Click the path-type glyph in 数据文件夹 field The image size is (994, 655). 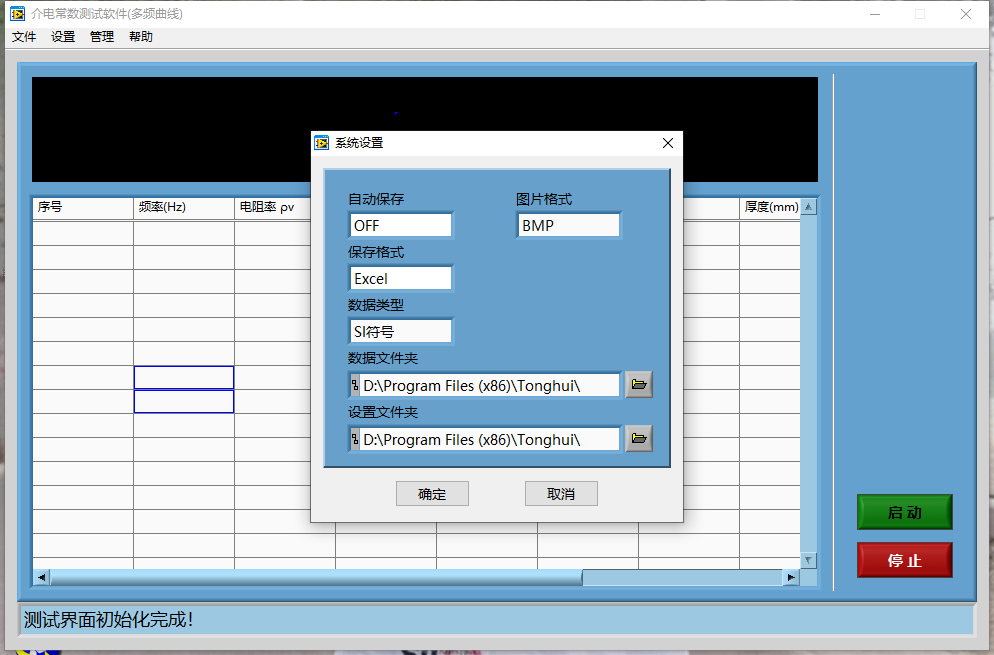(354, 385)
